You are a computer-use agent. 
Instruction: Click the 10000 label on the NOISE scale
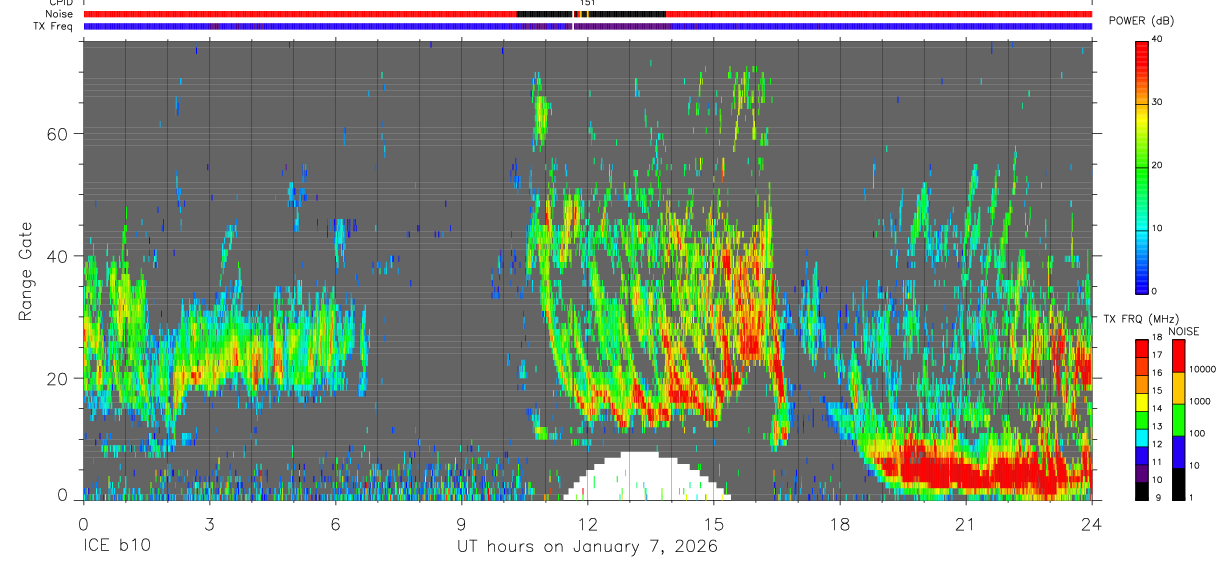coord(1201,368)
